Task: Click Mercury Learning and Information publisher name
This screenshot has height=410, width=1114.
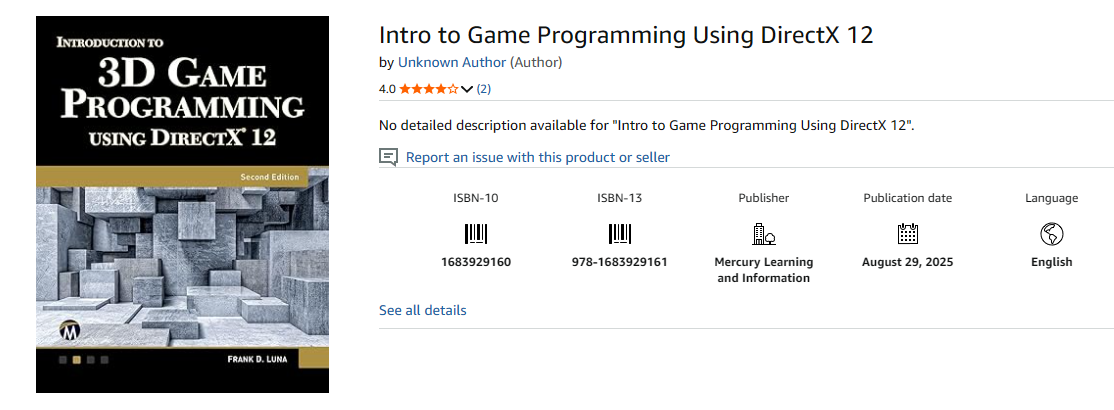Action: (x=764, y=270)
